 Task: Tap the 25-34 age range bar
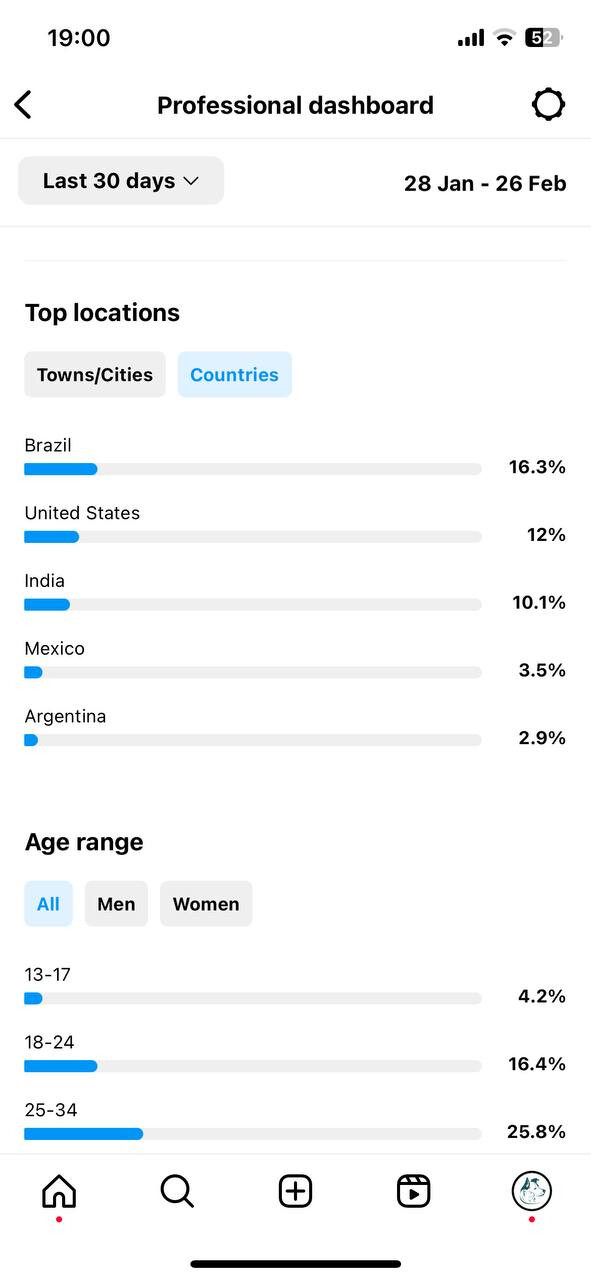point(253,1134)
